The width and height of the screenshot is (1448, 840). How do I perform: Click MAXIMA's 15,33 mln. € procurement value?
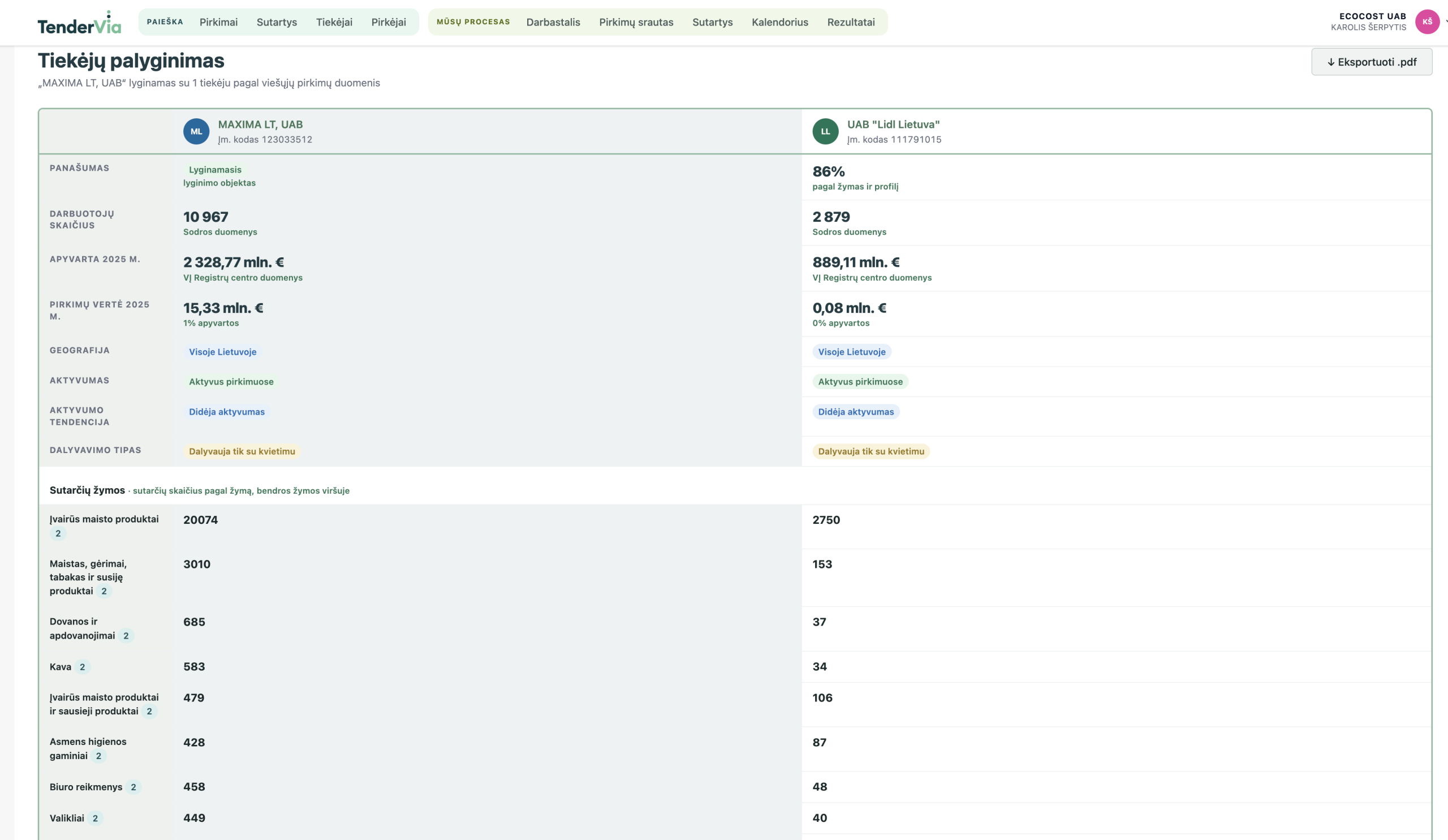coord(223,308)
